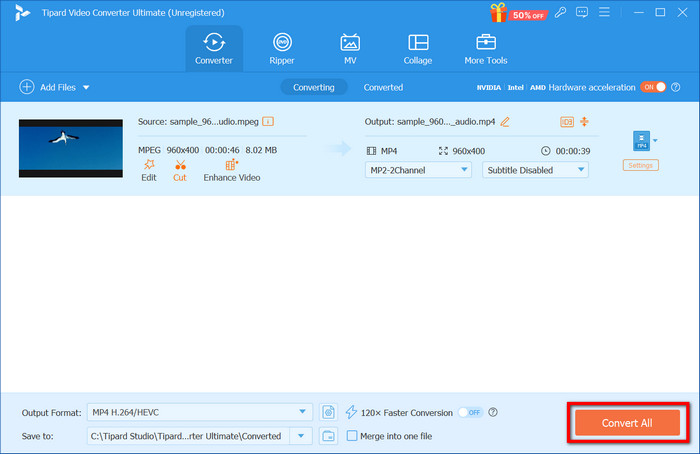Switch to the Ripper tab
Image resolution: width=700 pixels, height=454 pixels.
click(282, 49)
